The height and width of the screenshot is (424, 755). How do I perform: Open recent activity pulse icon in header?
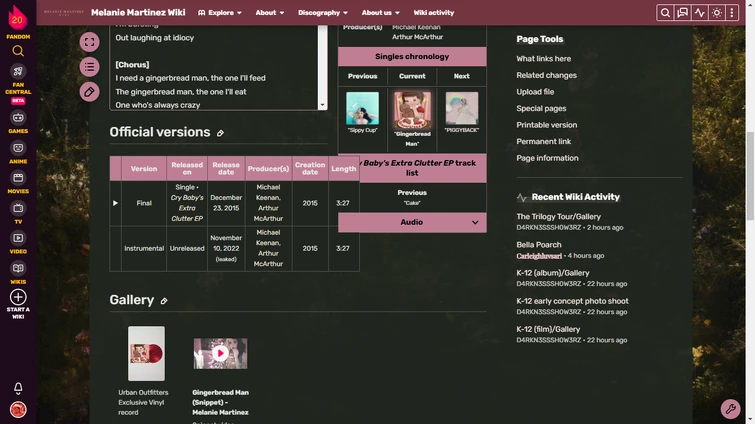pyautogui.click(x=700, y=13)
